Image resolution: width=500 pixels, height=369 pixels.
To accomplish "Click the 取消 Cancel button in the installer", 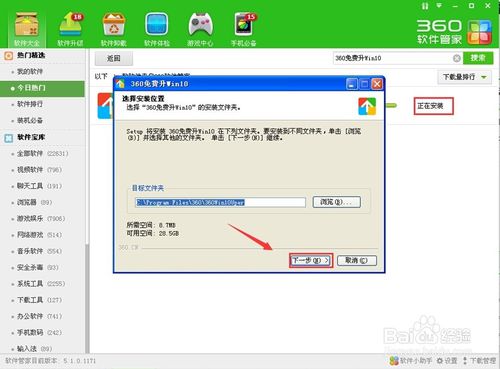I will tap(357, 260).
